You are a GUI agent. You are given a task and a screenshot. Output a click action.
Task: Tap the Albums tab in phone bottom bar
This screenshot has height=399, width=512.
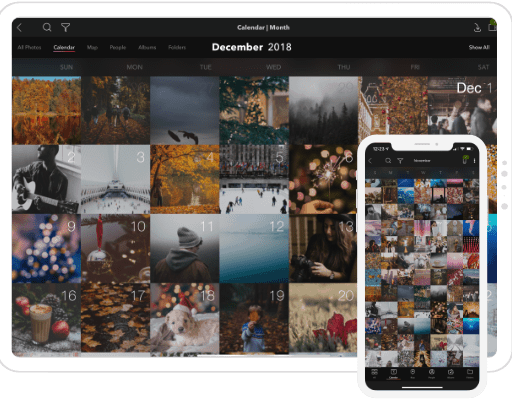tap(451, 373)
